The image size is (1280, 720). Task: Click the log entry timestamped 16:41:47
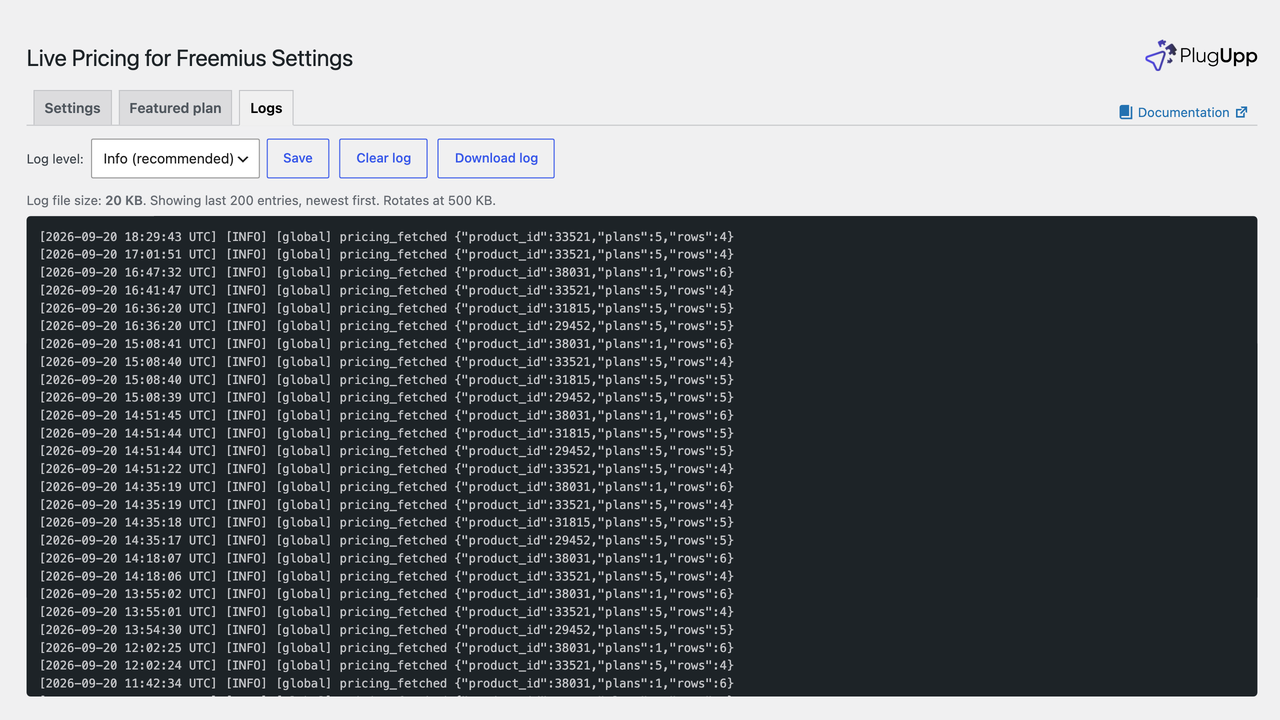(x=387, y=290)
